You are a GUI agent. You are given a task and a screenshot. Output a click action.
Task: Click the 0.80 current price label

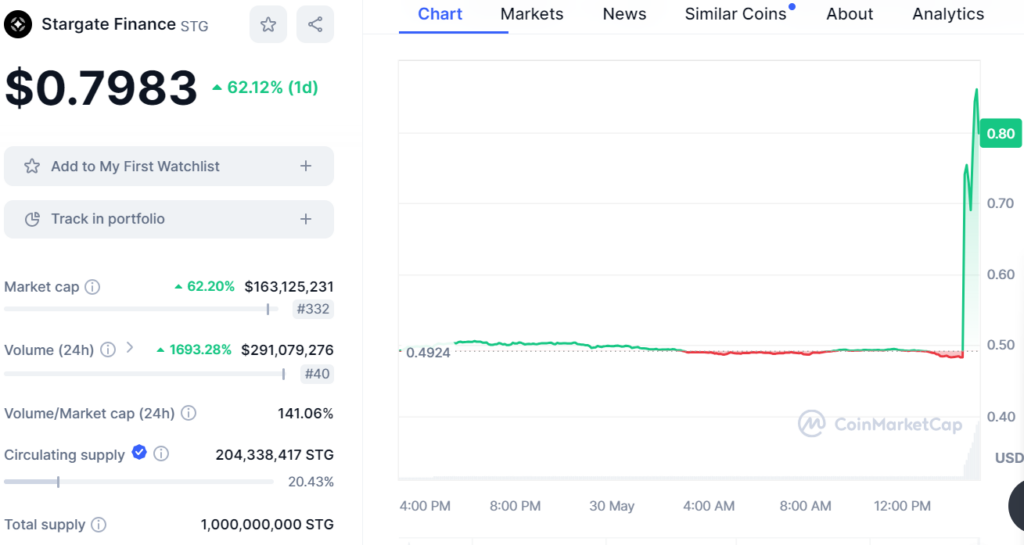click(1000, 133)
